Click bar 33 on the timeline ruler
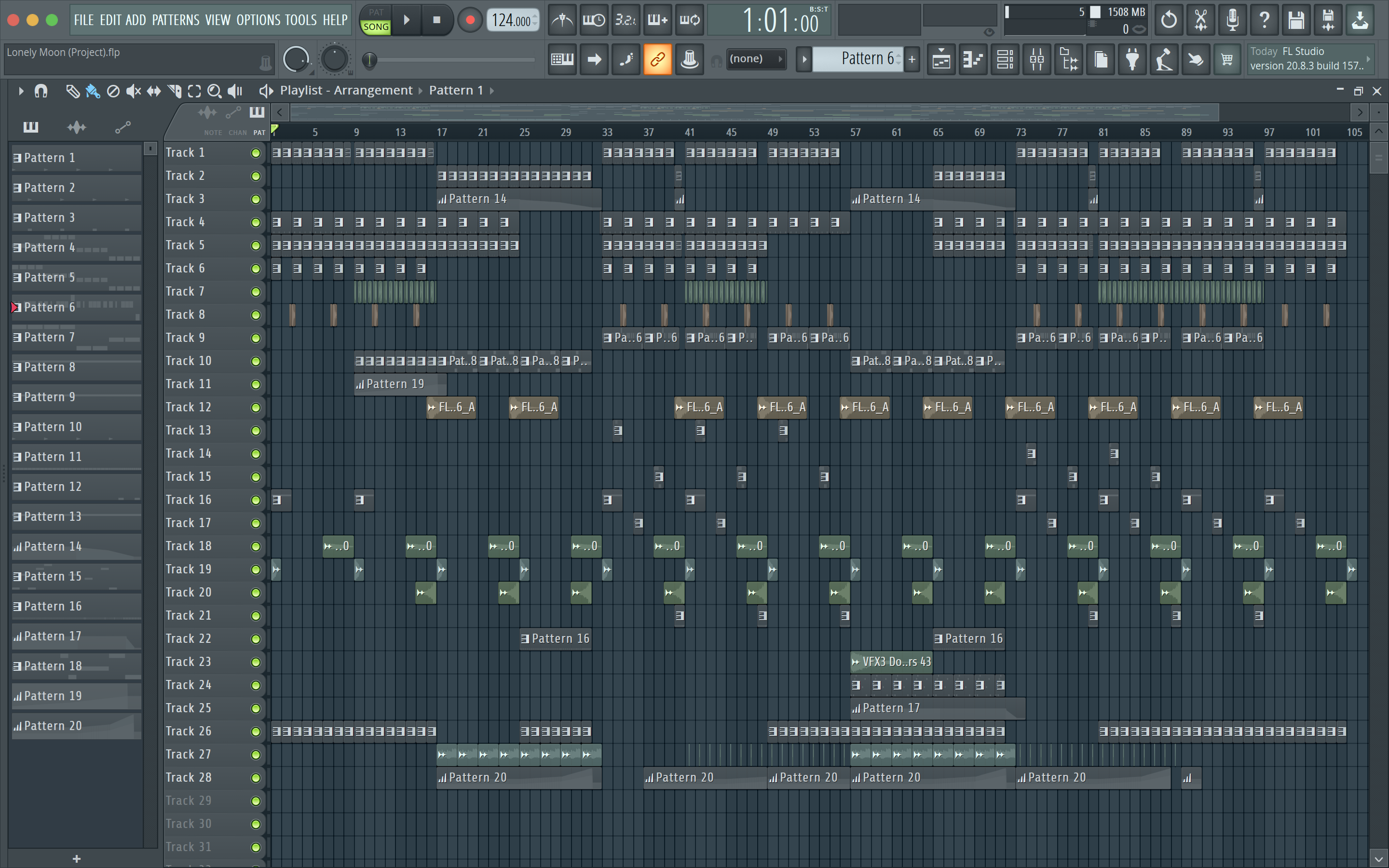The height and width of the screenshot is (868, 1389). click(x=607, y=132)
